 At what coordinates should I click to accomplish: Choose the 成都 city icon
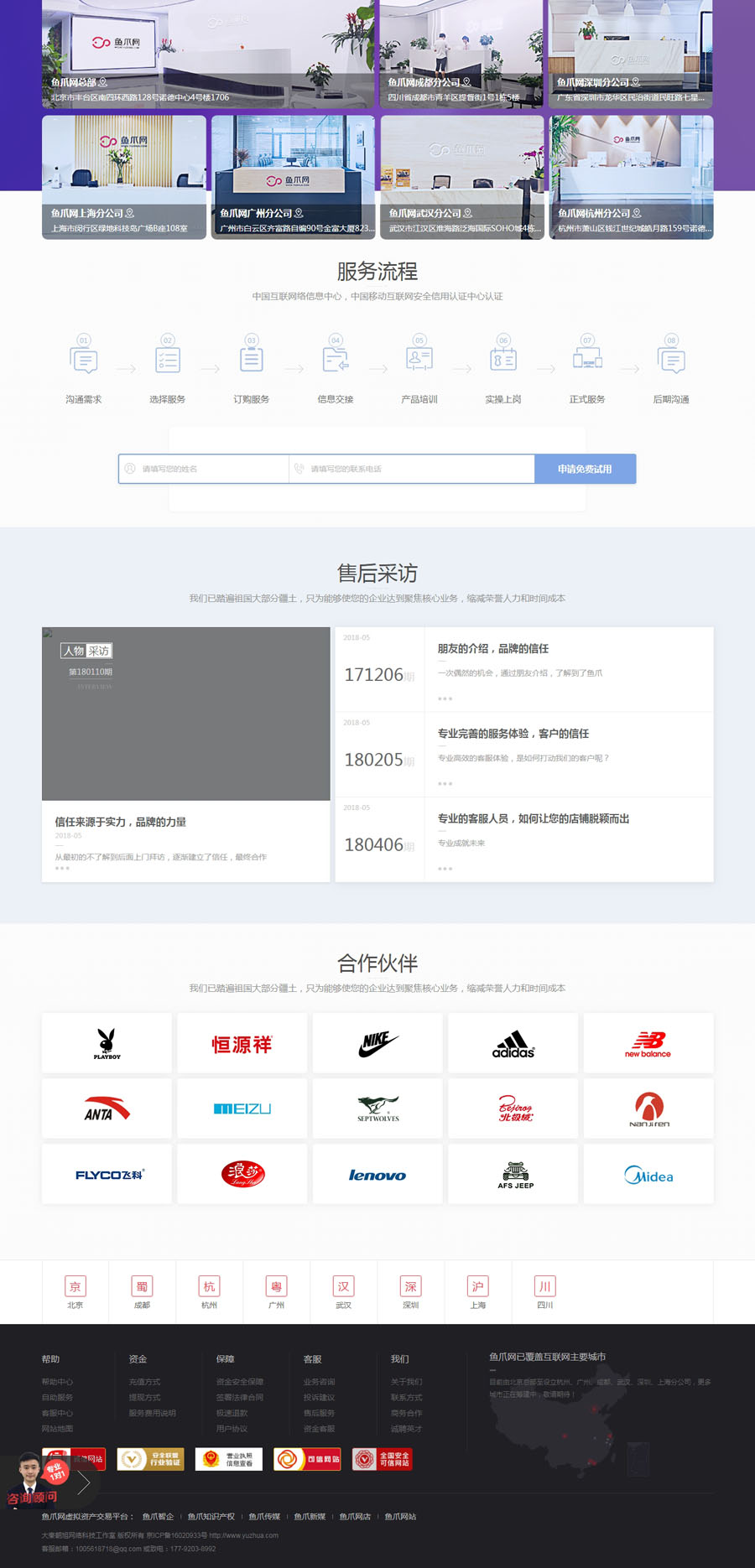(x=143, y=1286)
